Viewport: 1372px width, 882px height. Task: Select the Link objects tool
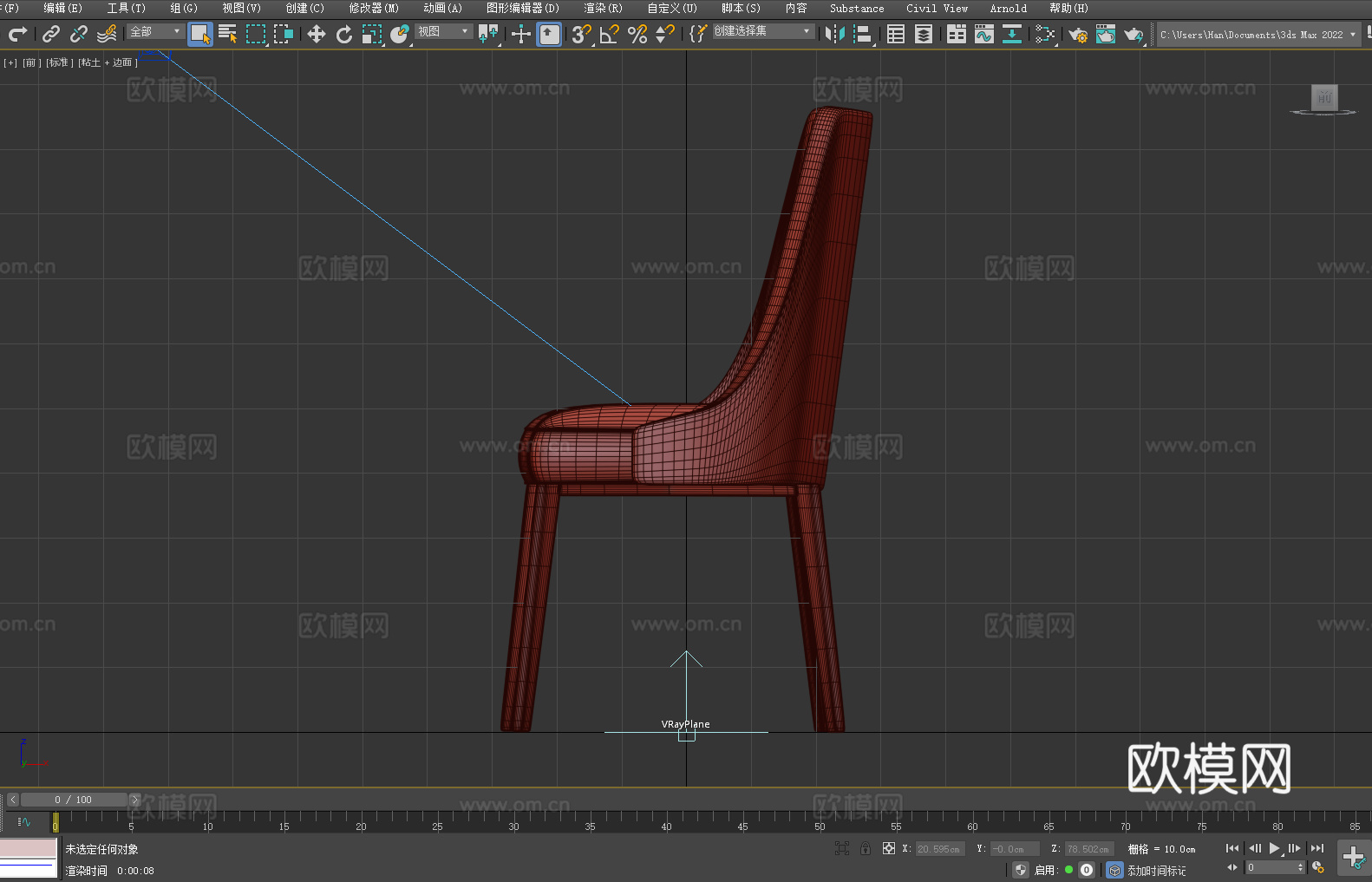51,34
